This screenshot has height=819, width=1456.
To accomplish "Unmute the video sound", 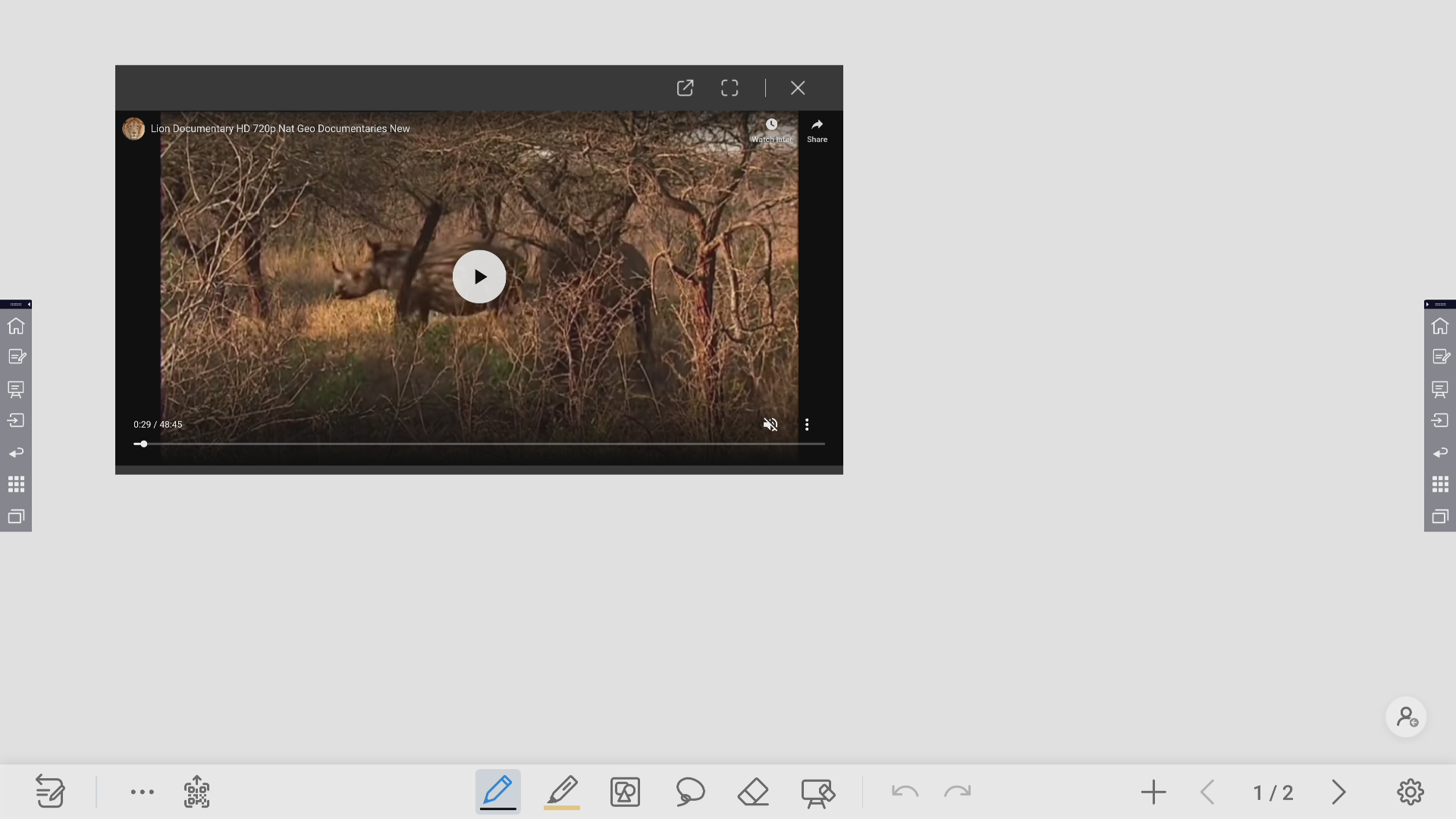I will 770,425.
